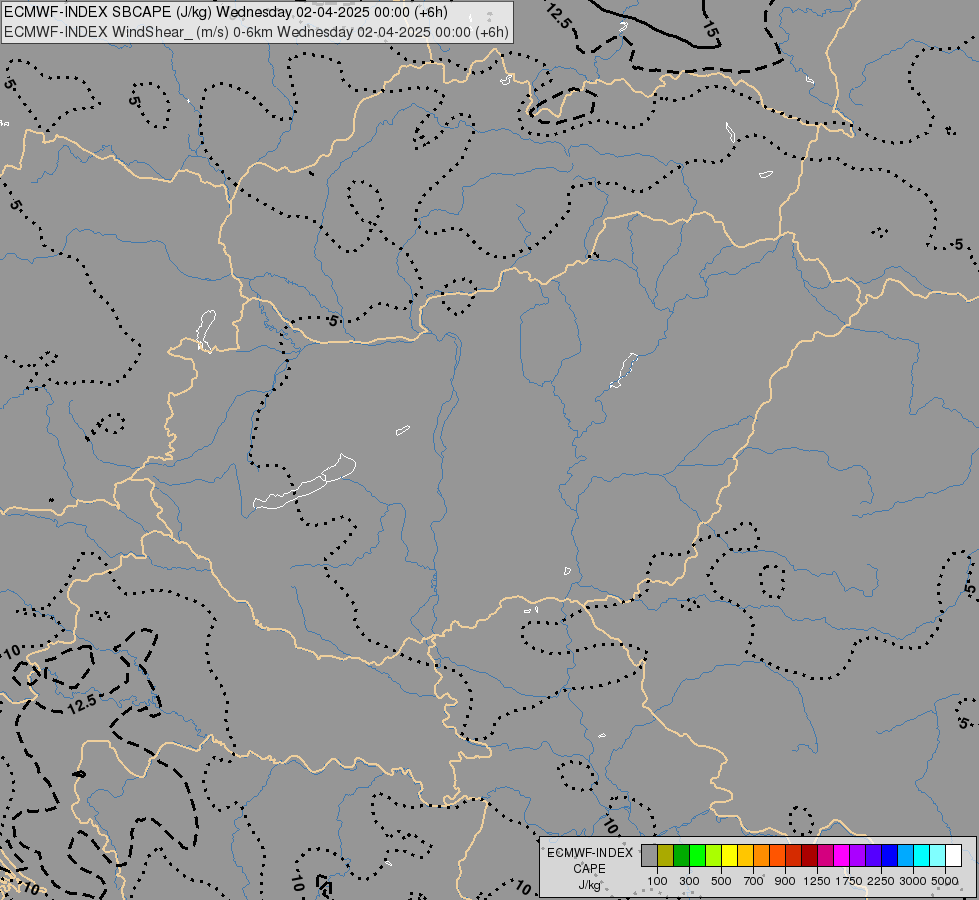Pick the bright green legend swatch
The width and height of the screenshot is (979, 900).
click(697, 856)
